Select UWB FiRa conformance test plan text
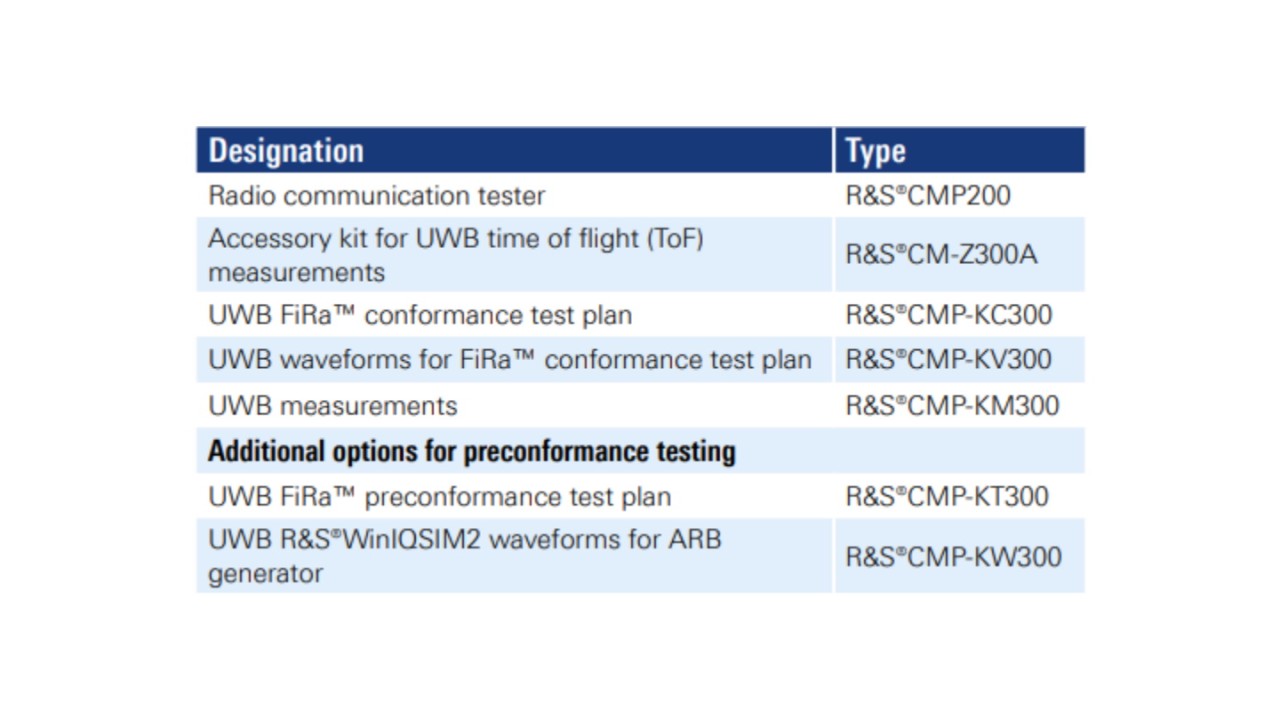 tap(420, 315)
